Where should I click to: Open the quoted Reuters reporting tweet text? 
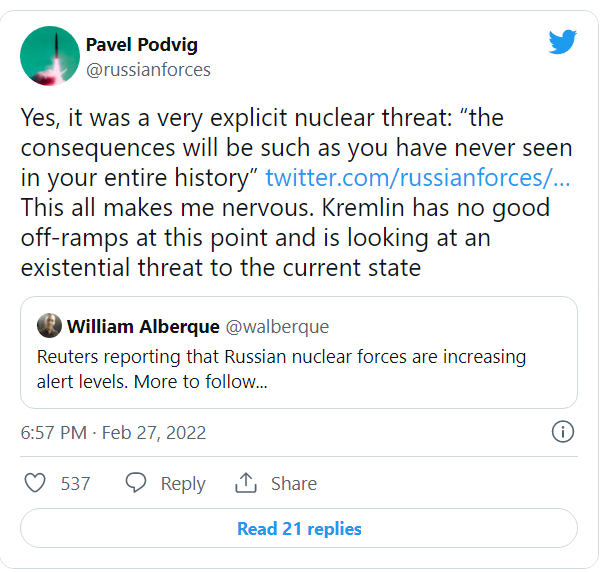(281, 369)
